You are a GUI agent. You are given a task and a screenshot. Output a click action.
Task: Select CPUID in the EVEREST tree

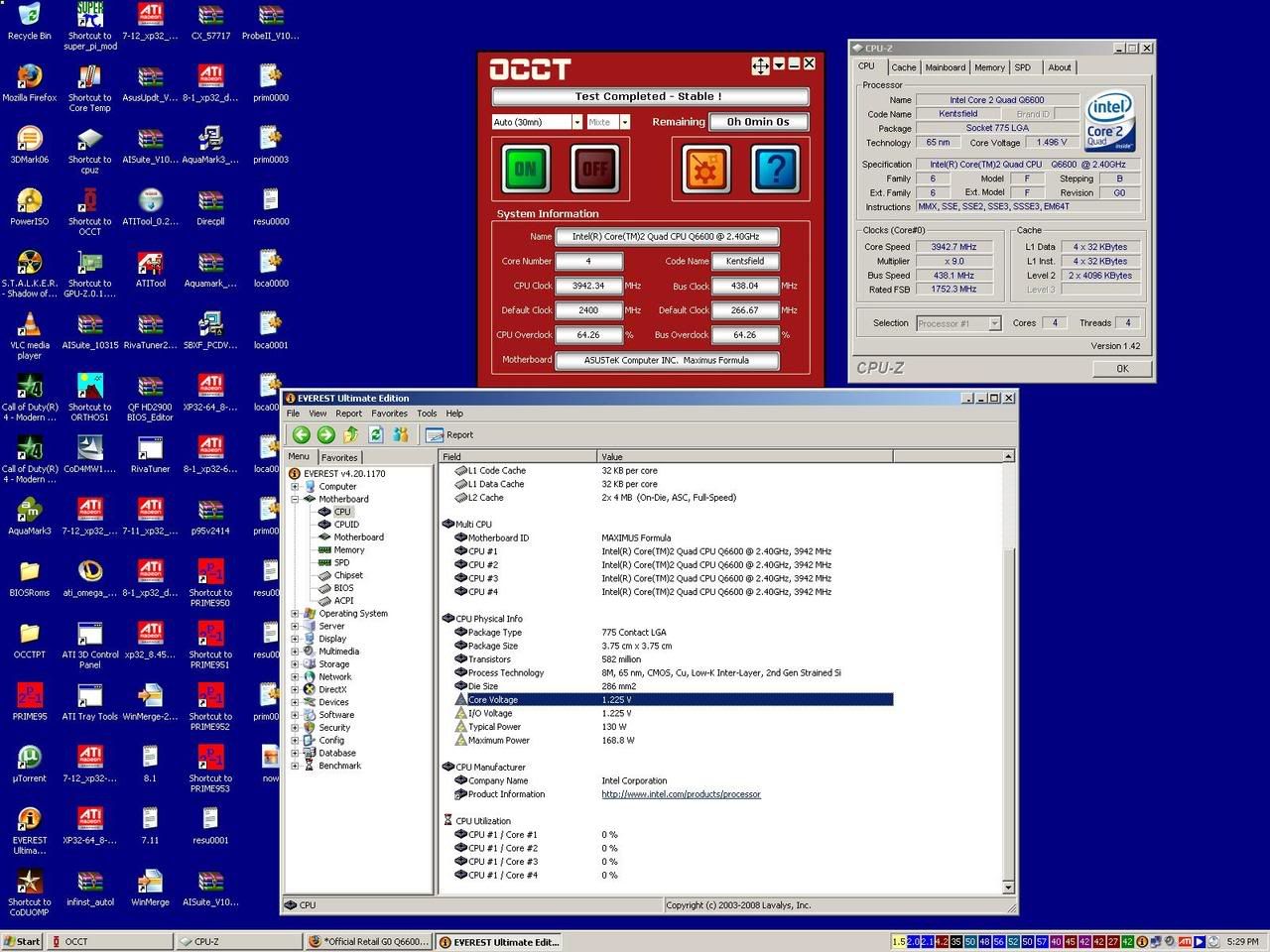tap(346, 525)
